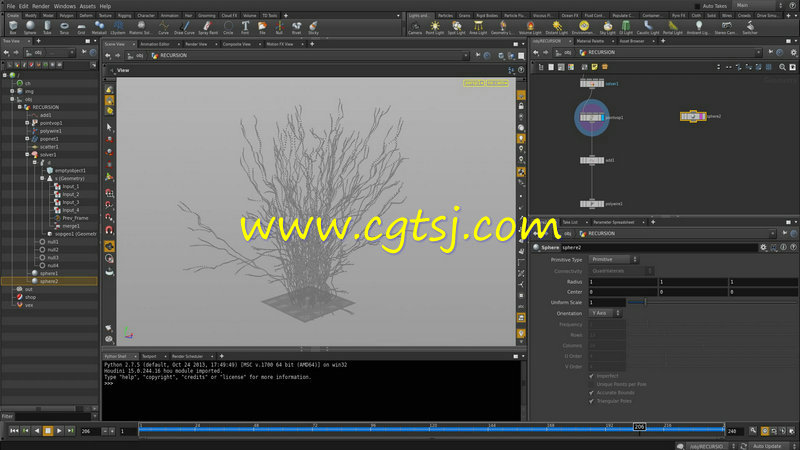Click the Uniform Scale value field
The height and width of the screenshot is (450, 800).
point(607,303)
